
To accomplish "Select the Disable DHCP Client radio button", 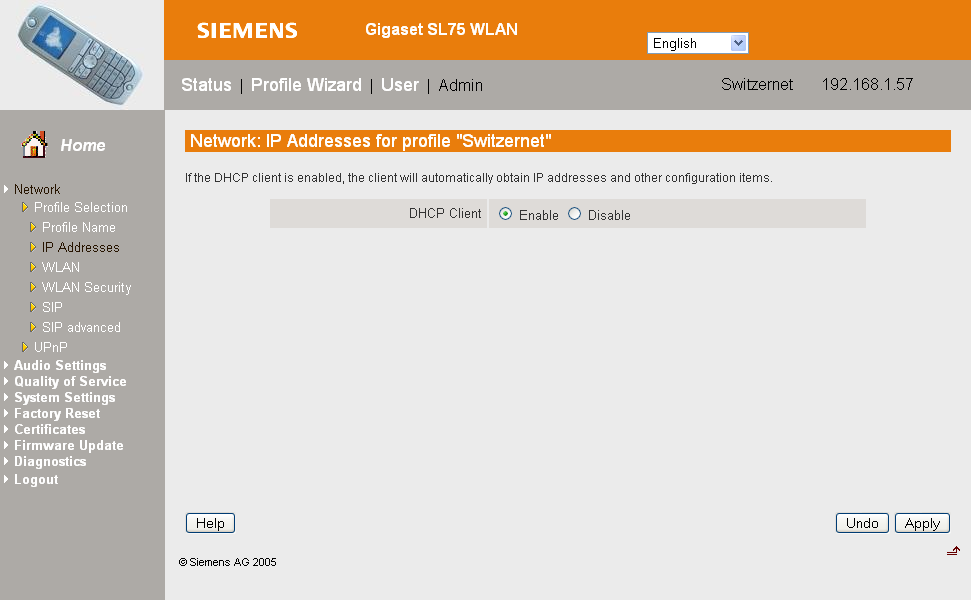I will click(575, 214).
